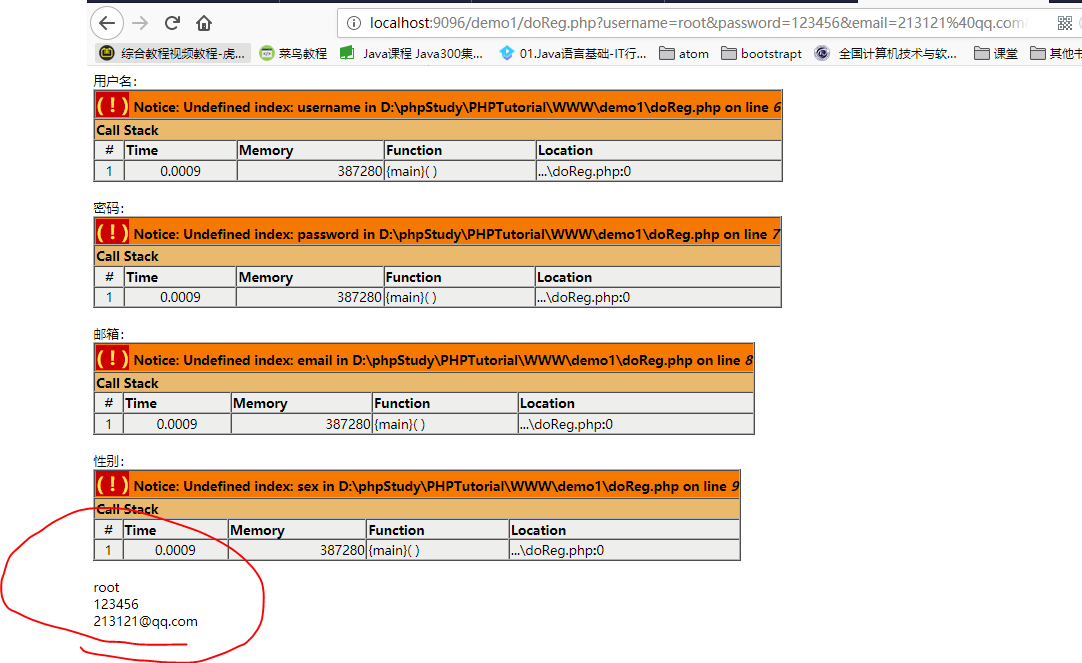1082x663 pixels.
Task: Open the bootstrapt bookmark folder
Action: pyautogui.click(x=761, y=53)
